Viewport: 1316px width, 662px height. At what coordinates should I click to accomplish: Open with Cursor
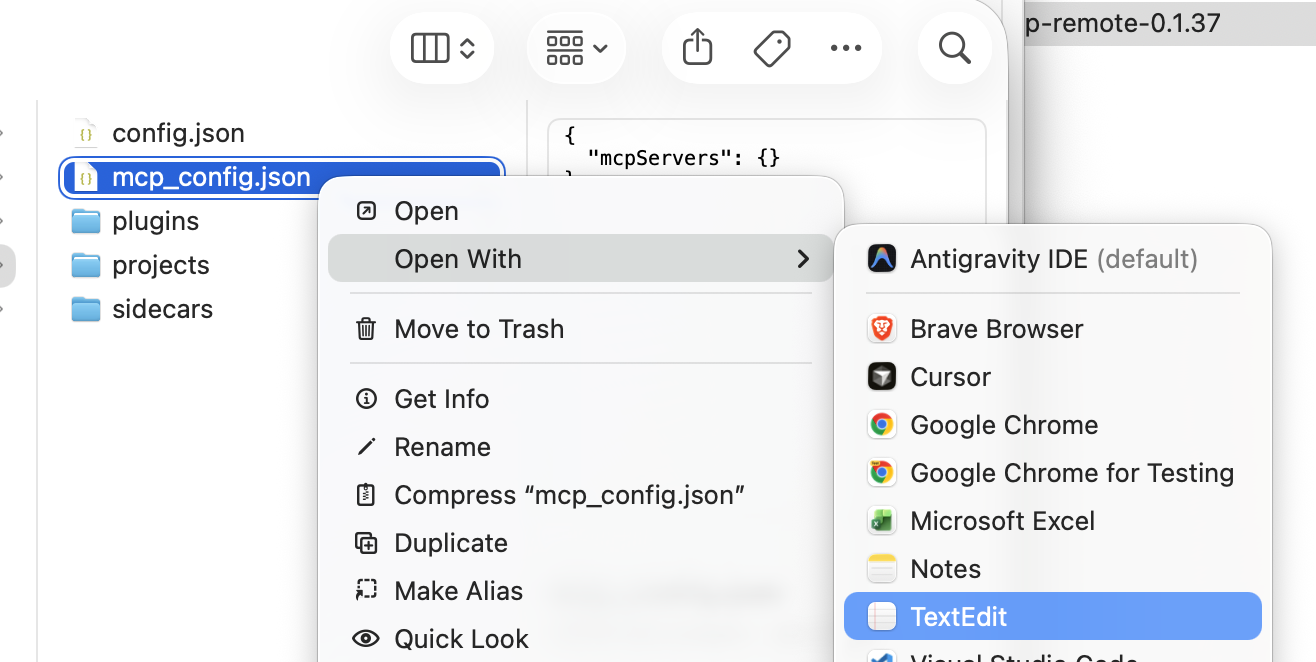[1053, 377]
